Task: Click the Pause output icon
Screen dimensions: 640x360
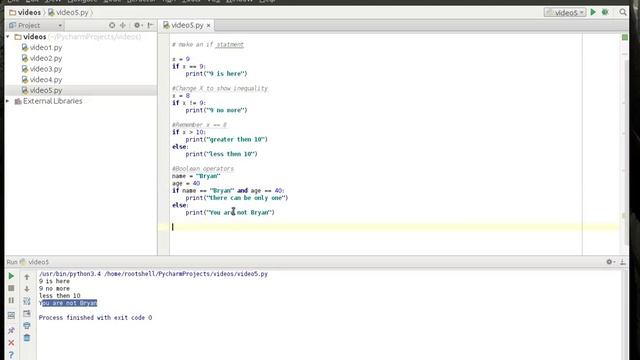Action: tap(11, 300)
